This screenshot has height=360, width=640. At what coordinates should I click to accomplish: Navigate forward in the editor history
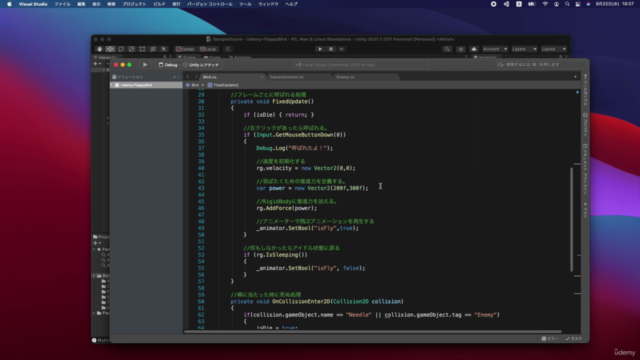point(196,77)
